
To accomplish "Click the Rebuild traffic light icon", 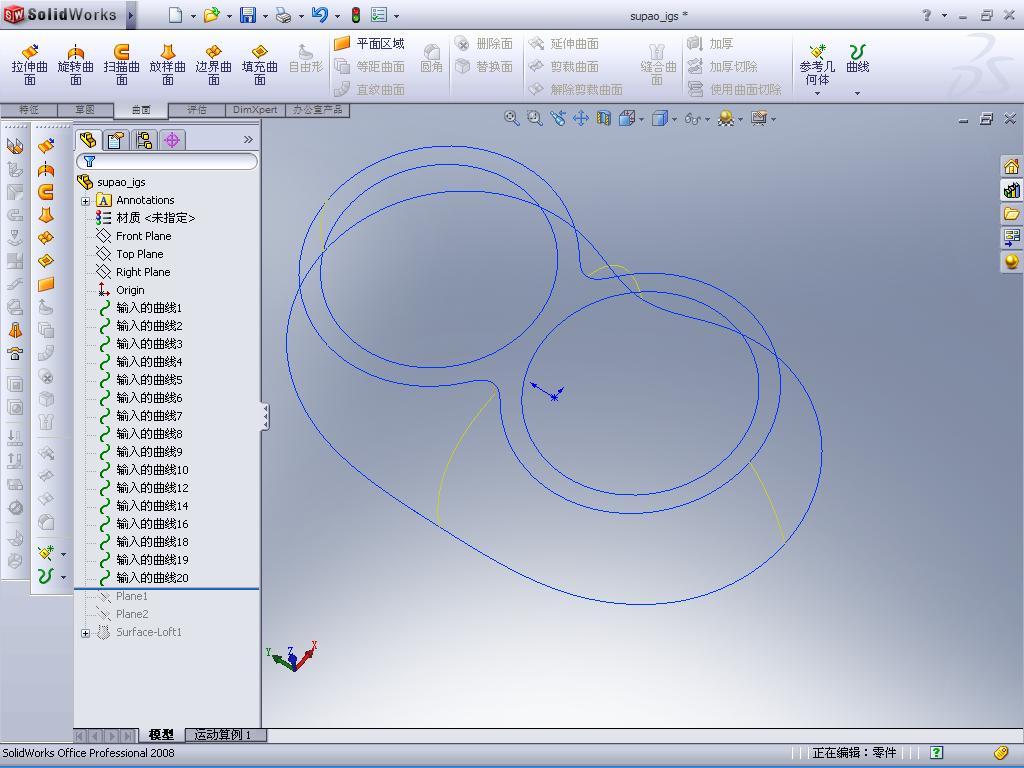I will [356, 15].
